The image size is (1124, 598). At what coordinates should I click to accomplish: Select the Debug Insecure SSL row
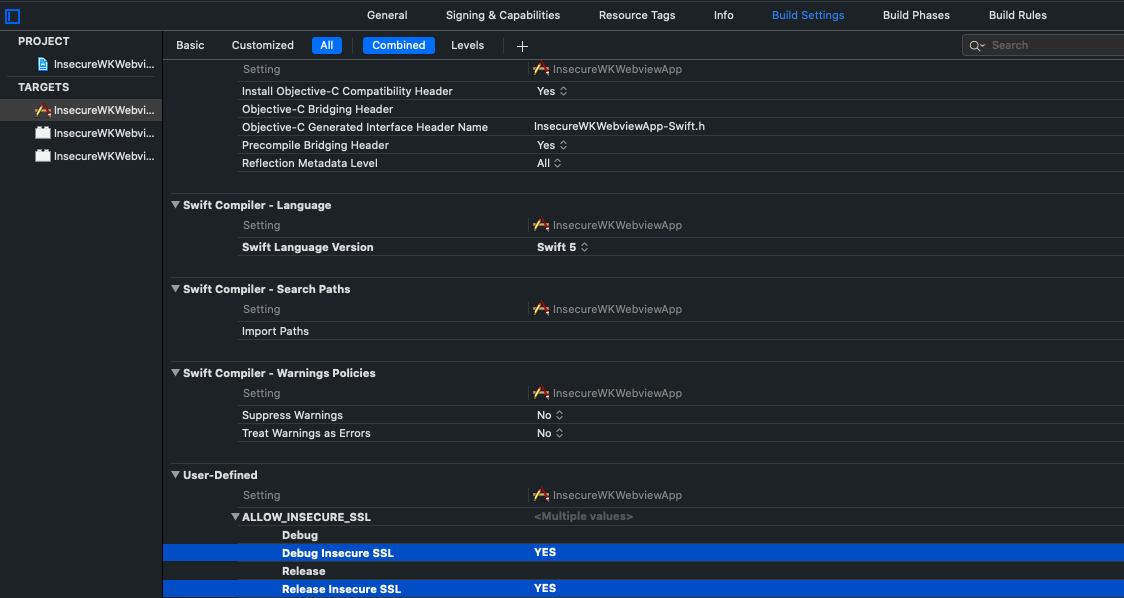(x=644, y=553)
